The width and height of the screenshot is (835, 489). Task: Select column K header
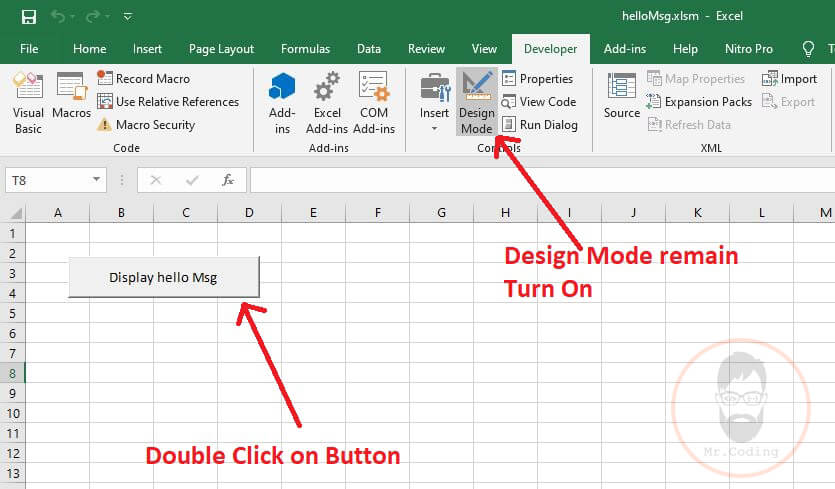click(x=698, y=213)
